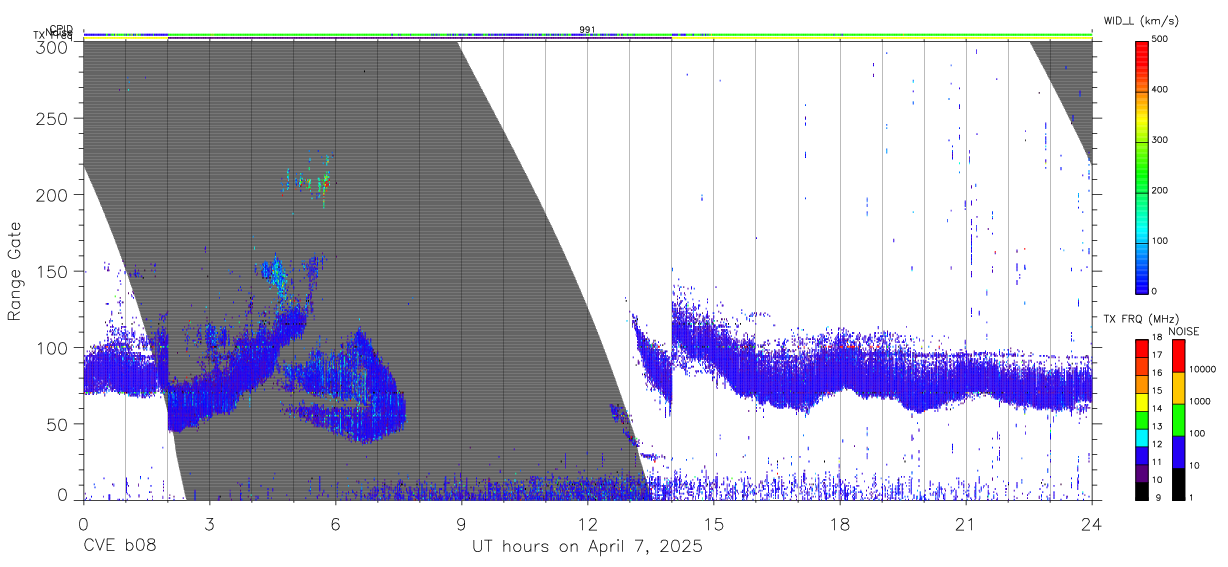Click the 1000 label in NOISE legend
This screenshot has width=1228, height=567.
point(1200,402)
